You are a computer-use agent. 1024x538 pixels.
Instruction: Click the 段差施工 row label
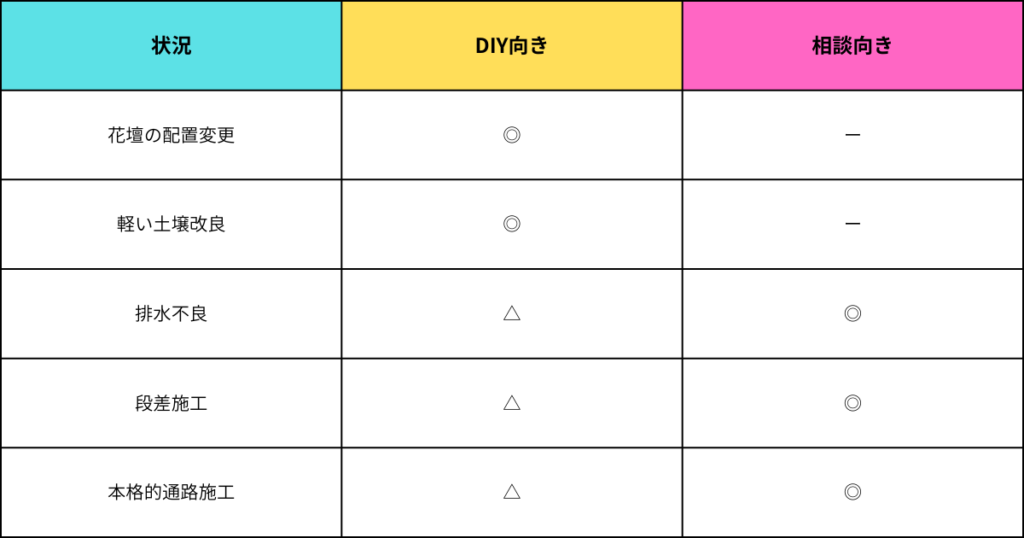point(171,402)
